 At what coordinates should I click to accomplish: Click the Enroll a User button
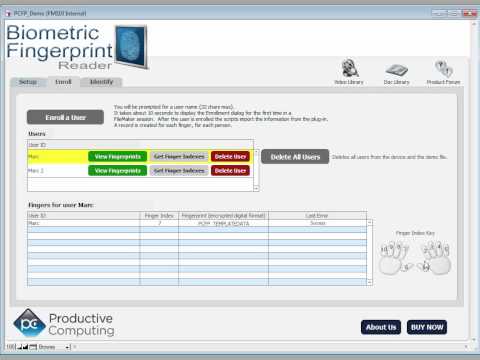point(65,117)
